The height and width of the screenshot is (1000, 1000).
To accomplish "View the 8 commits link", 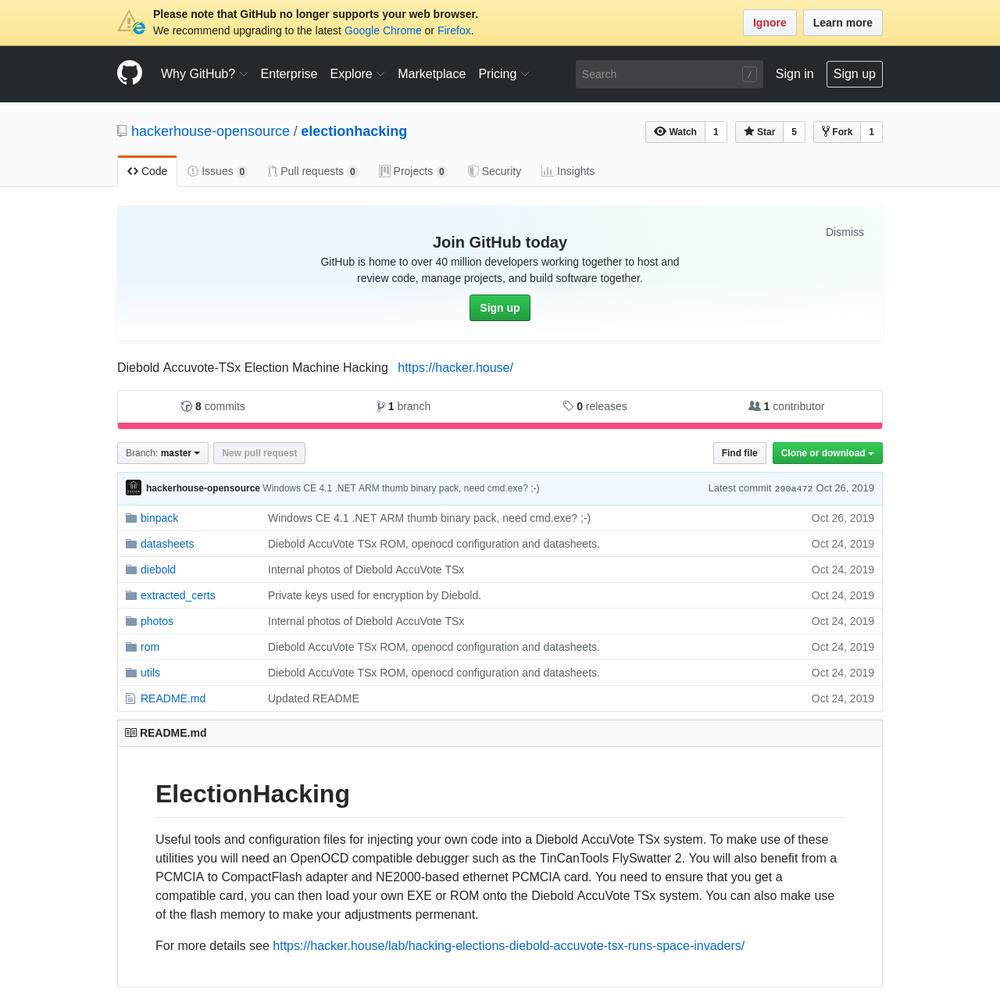I will (213, 406).
